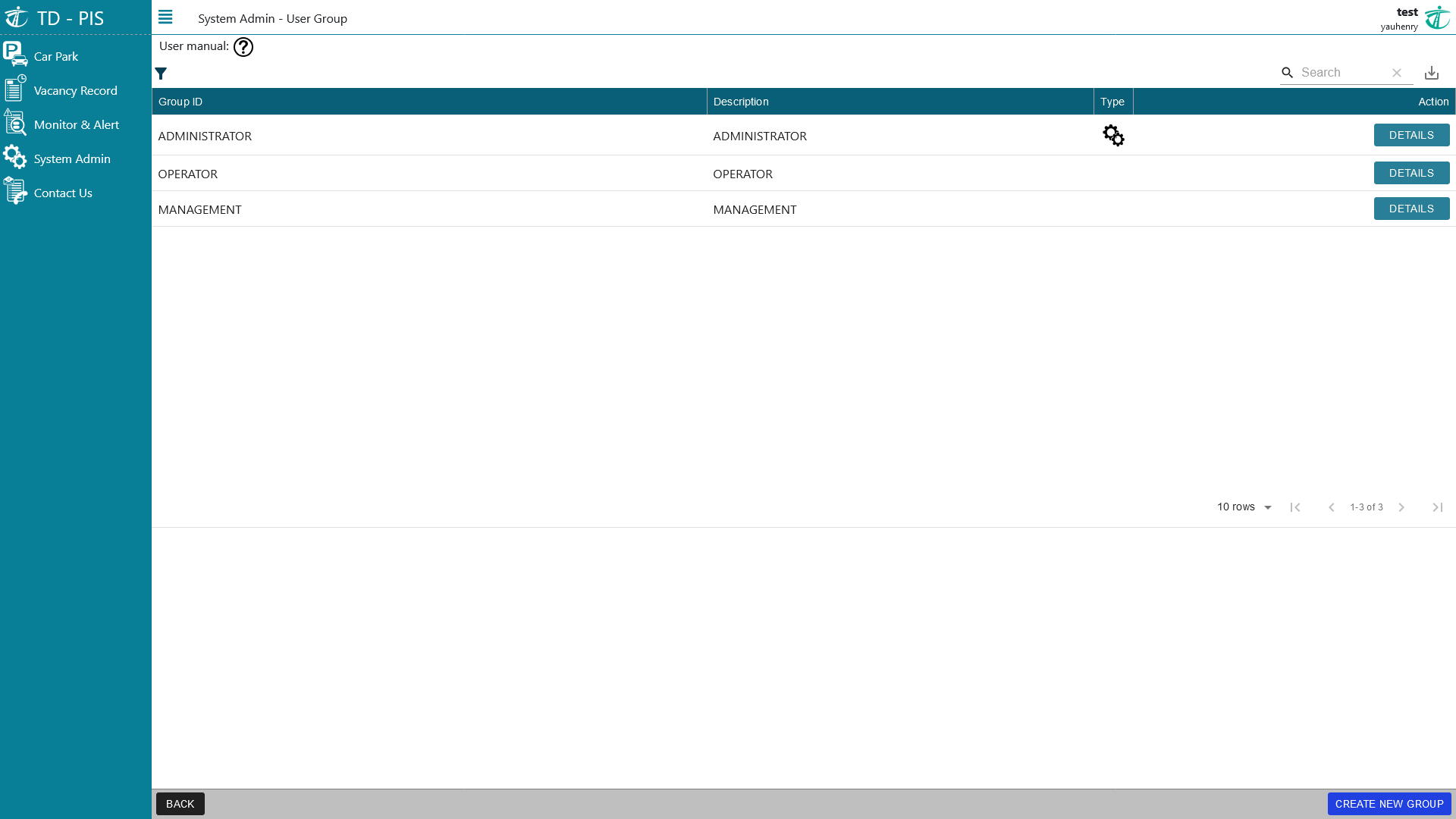This screenshot has width=1456, height=819.
Task: Click the user profile logo top right
Action: pyautogui.click(x=1437, y=17)
